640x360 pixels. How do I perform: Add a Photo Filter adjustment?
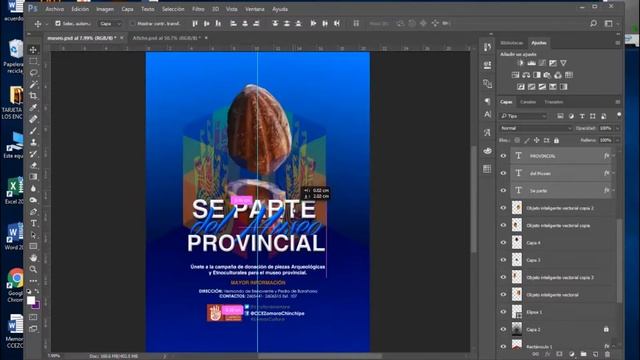547,75
